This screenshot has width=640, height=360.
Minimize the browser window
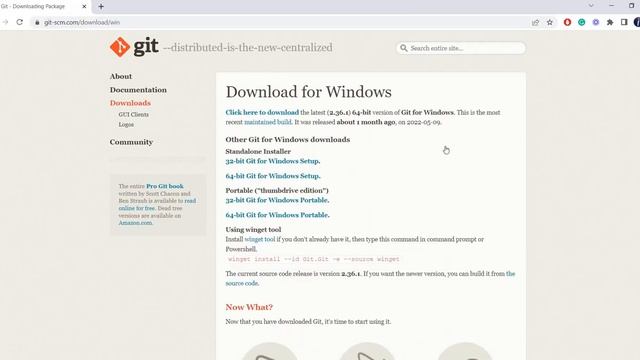click(611, 6)
